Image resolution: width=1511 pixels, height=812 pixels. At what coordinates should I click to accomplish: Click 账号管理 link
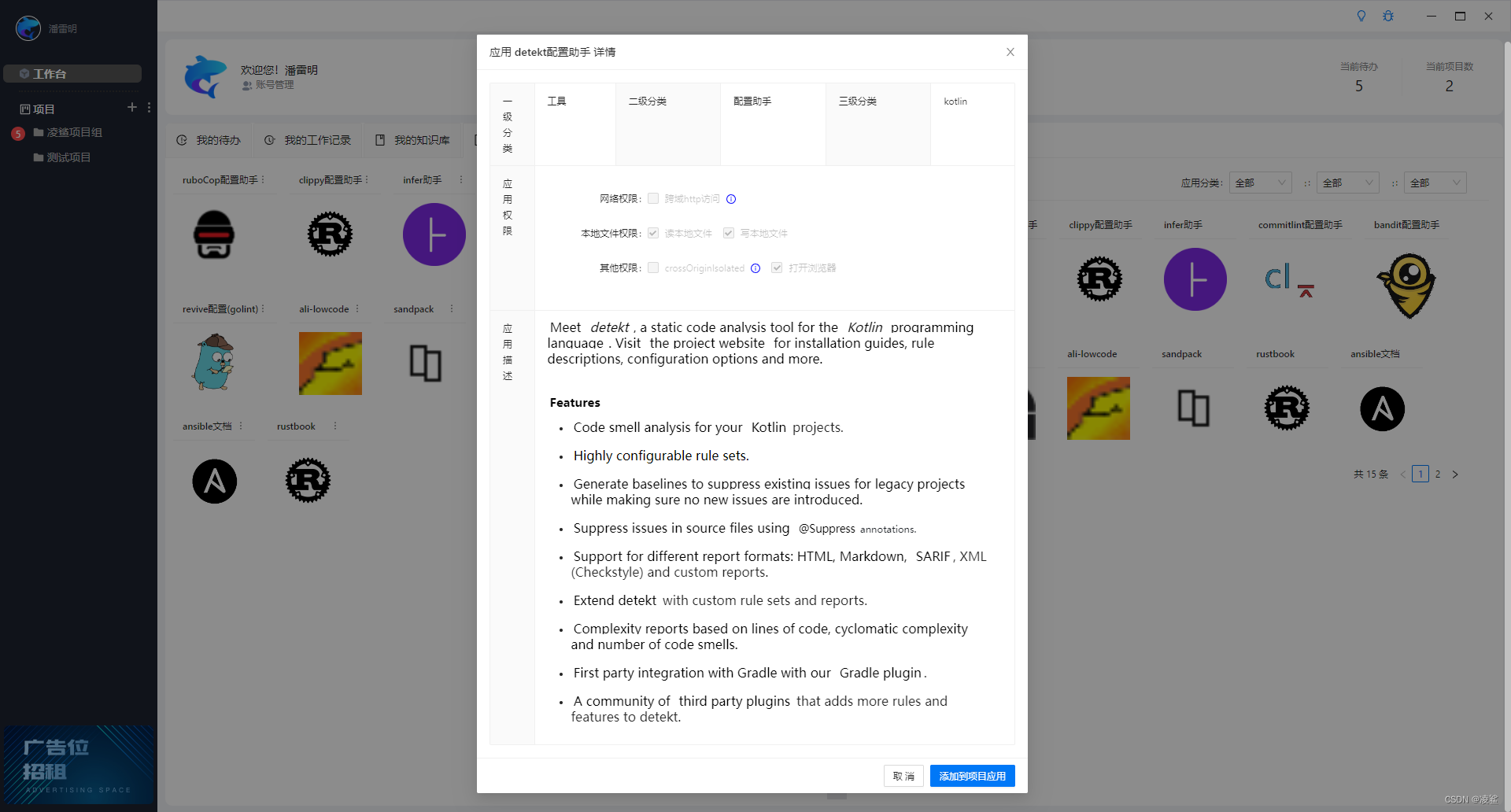point(268,85)
